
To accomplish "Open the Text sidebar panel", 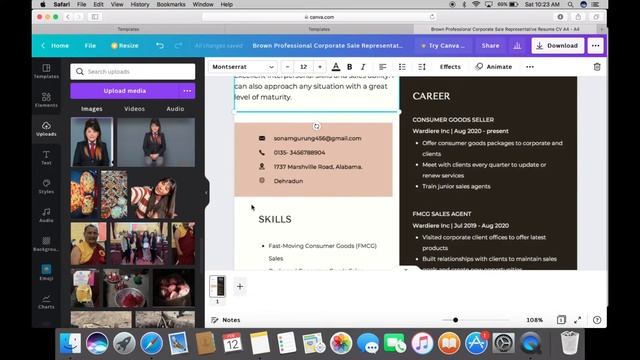I will pos(46,158).
